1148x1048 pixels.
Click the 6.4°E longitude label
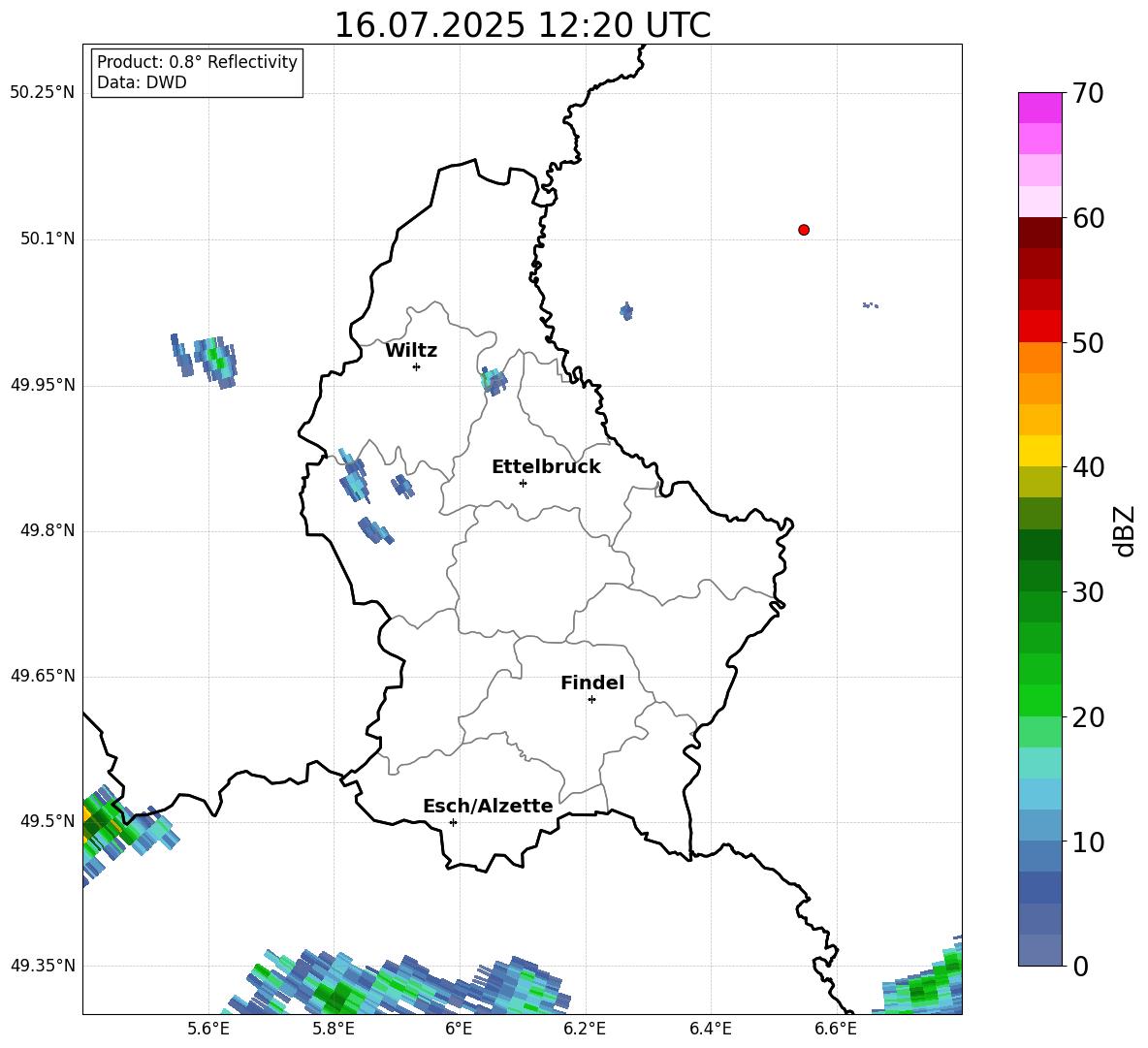click(x=710, y=1030)
